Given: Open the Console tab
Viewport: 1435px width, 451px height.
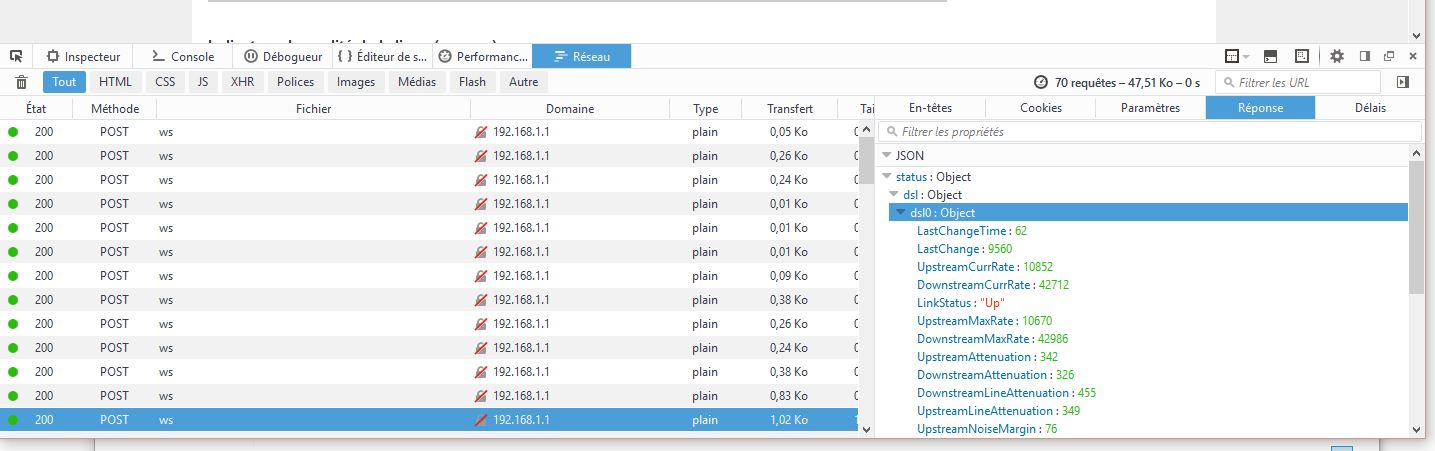Looking at the screenshot, I should pyautogui.click(x=183, y=57).
